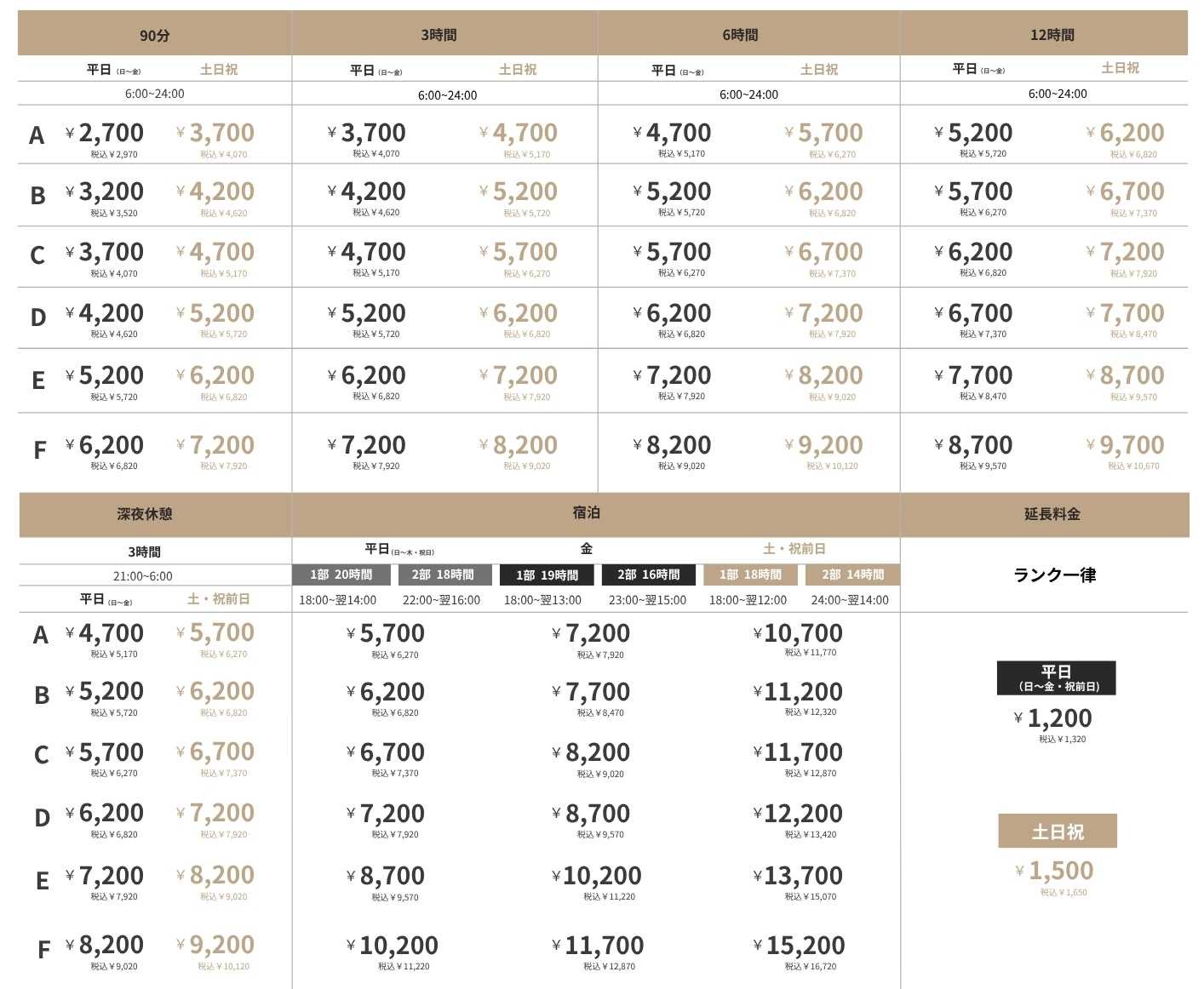The image size is (1204, 989).
Task: Select the black 2部 16時間 badge
Action: (x=649, y=575)
